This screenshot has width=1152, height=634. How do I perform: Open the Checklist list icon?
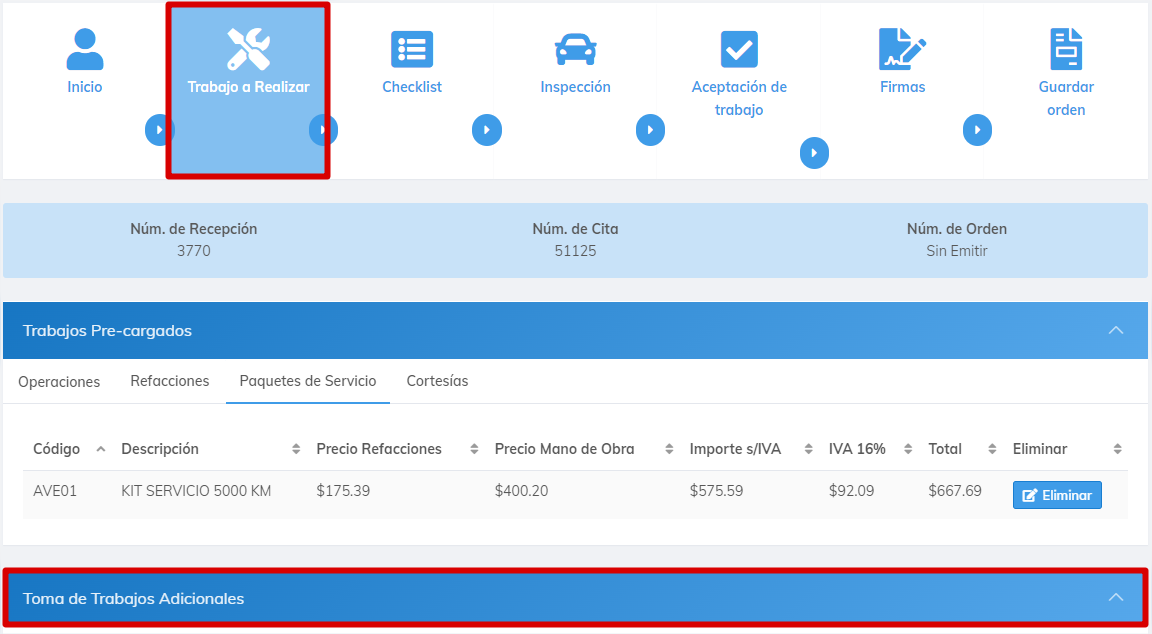[412, 49]
